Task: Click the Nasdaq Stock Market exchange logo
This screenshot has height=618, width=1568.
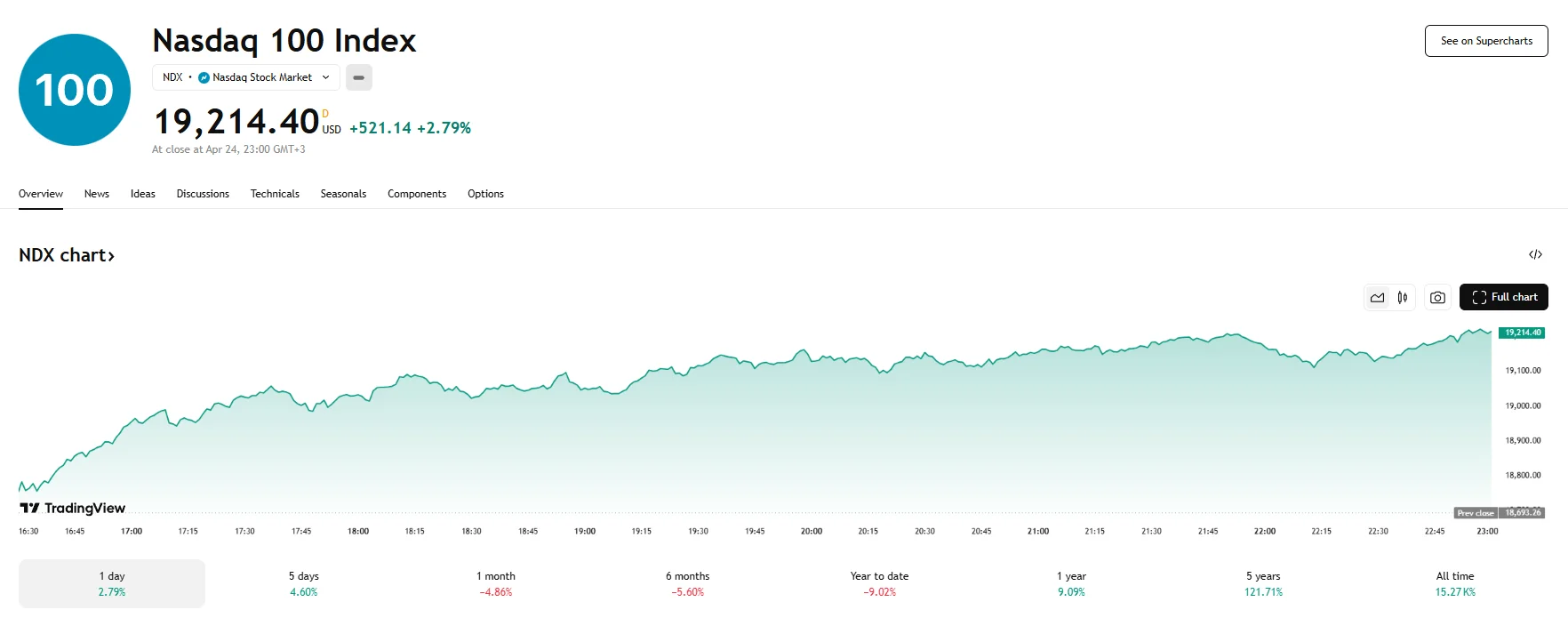Action: coord(205,77)
